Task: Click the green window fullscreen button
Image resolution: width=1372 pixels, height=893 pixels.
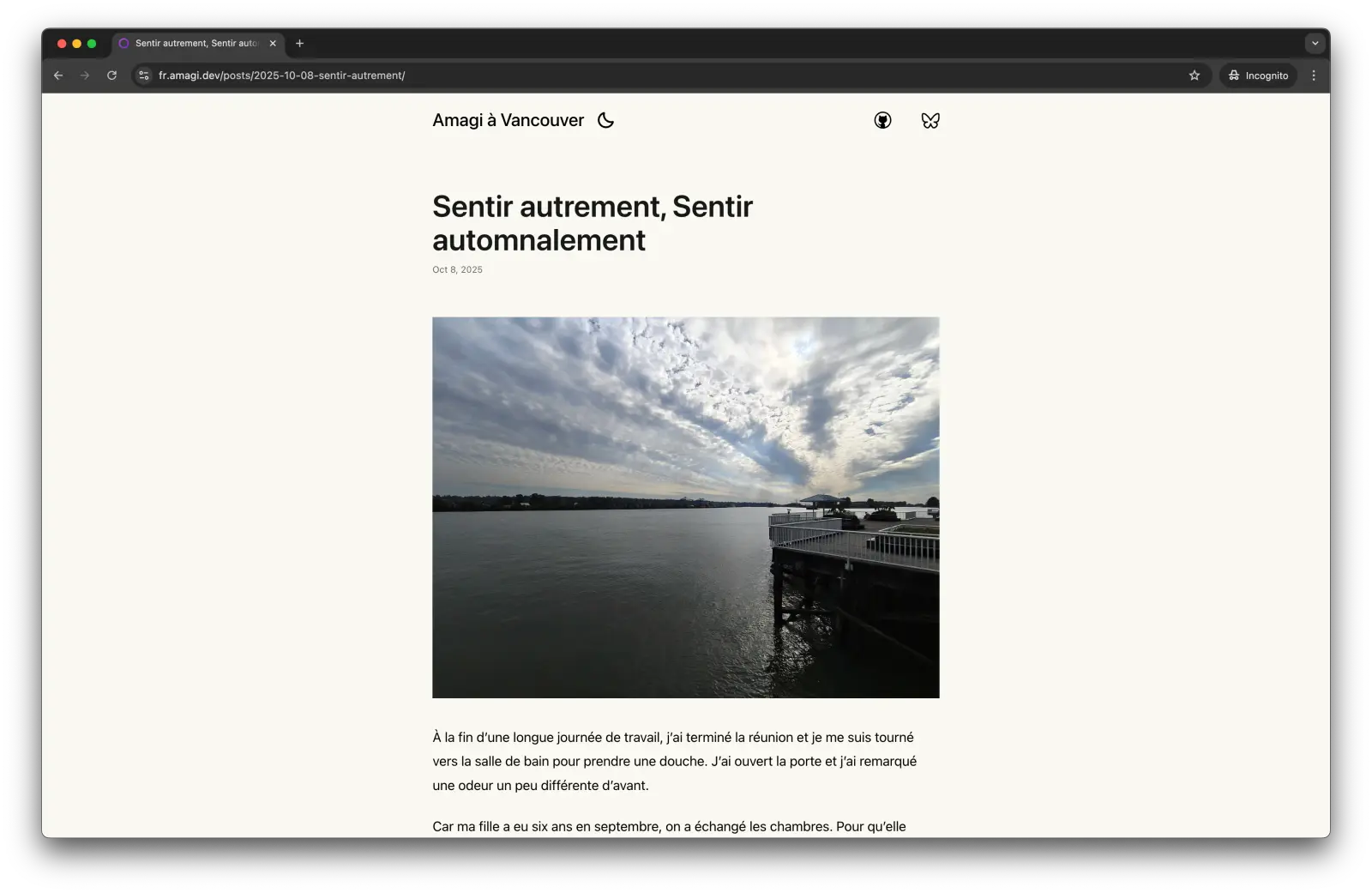Action: pyautogui.click(x=92, y=43)
